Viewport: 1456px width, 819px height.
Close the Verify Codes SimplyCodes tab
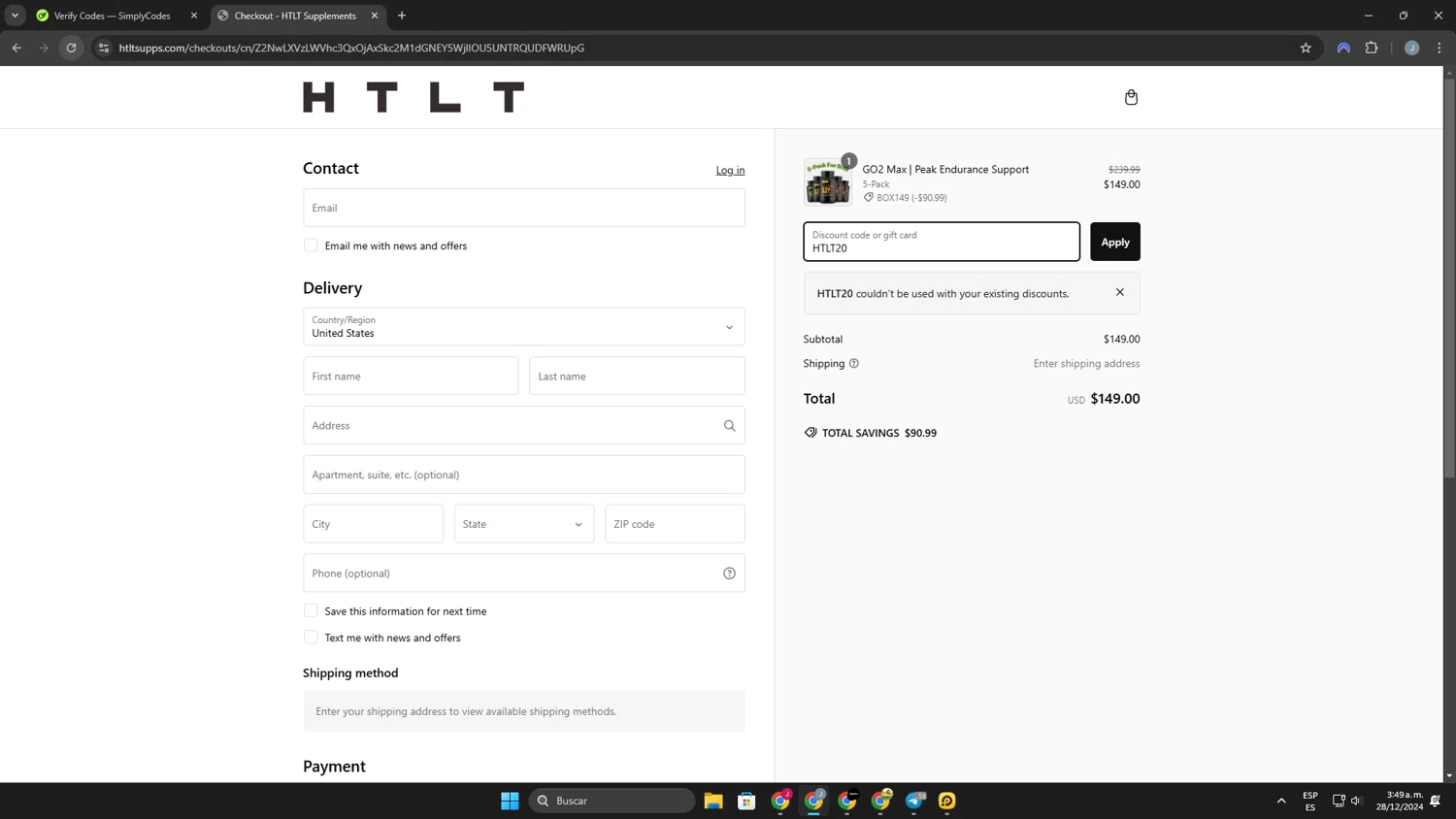(x=194, y=16)
